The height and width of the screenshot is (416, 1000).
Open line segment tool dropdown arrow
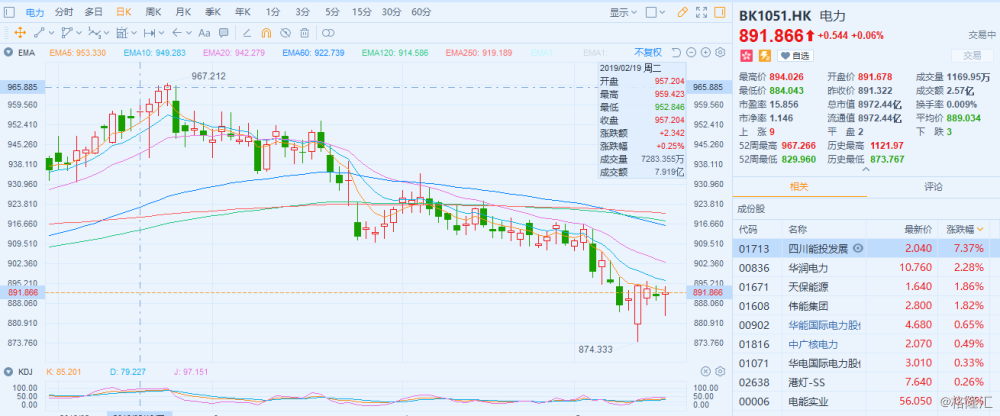pos(51,33)
